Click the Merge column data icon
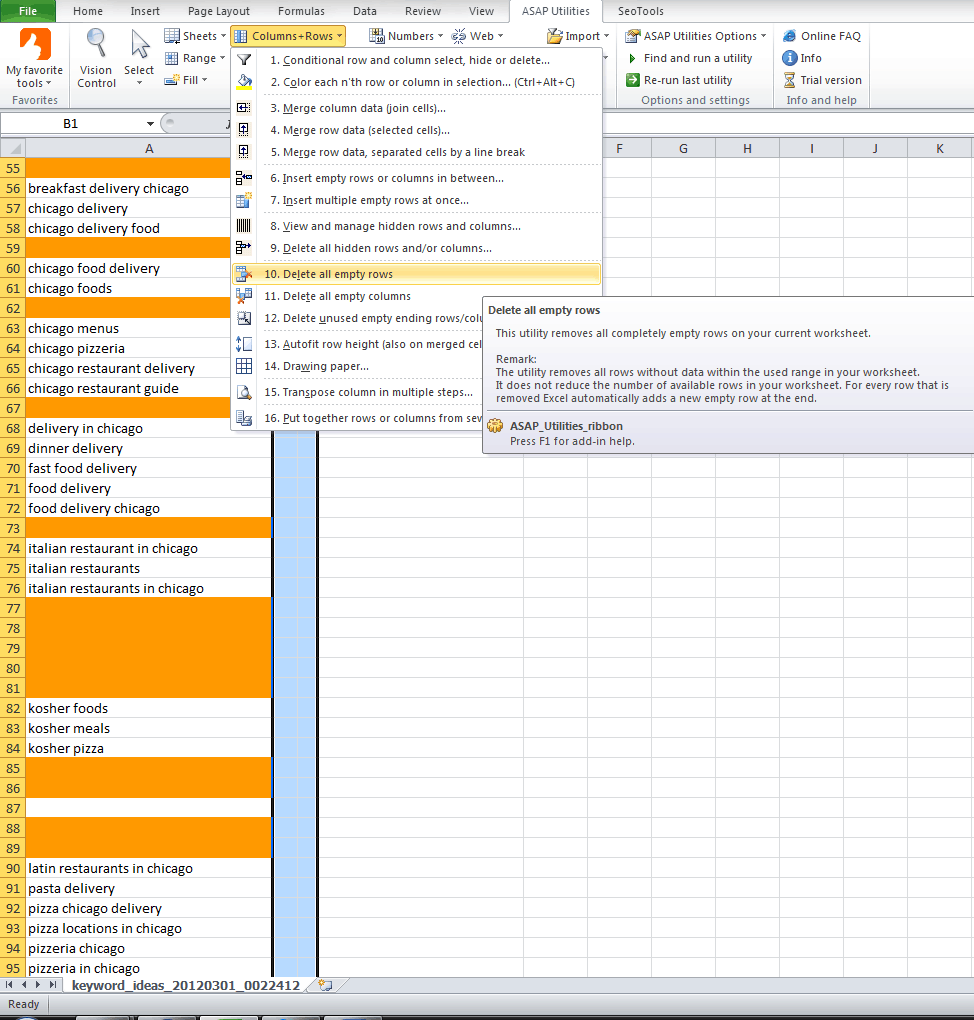974x1020 pixels. [244, 108]
